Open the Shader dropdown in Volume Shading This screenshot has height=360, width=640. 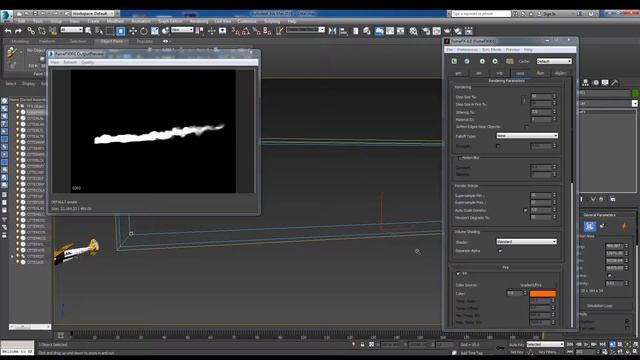(x=527, y=242)
